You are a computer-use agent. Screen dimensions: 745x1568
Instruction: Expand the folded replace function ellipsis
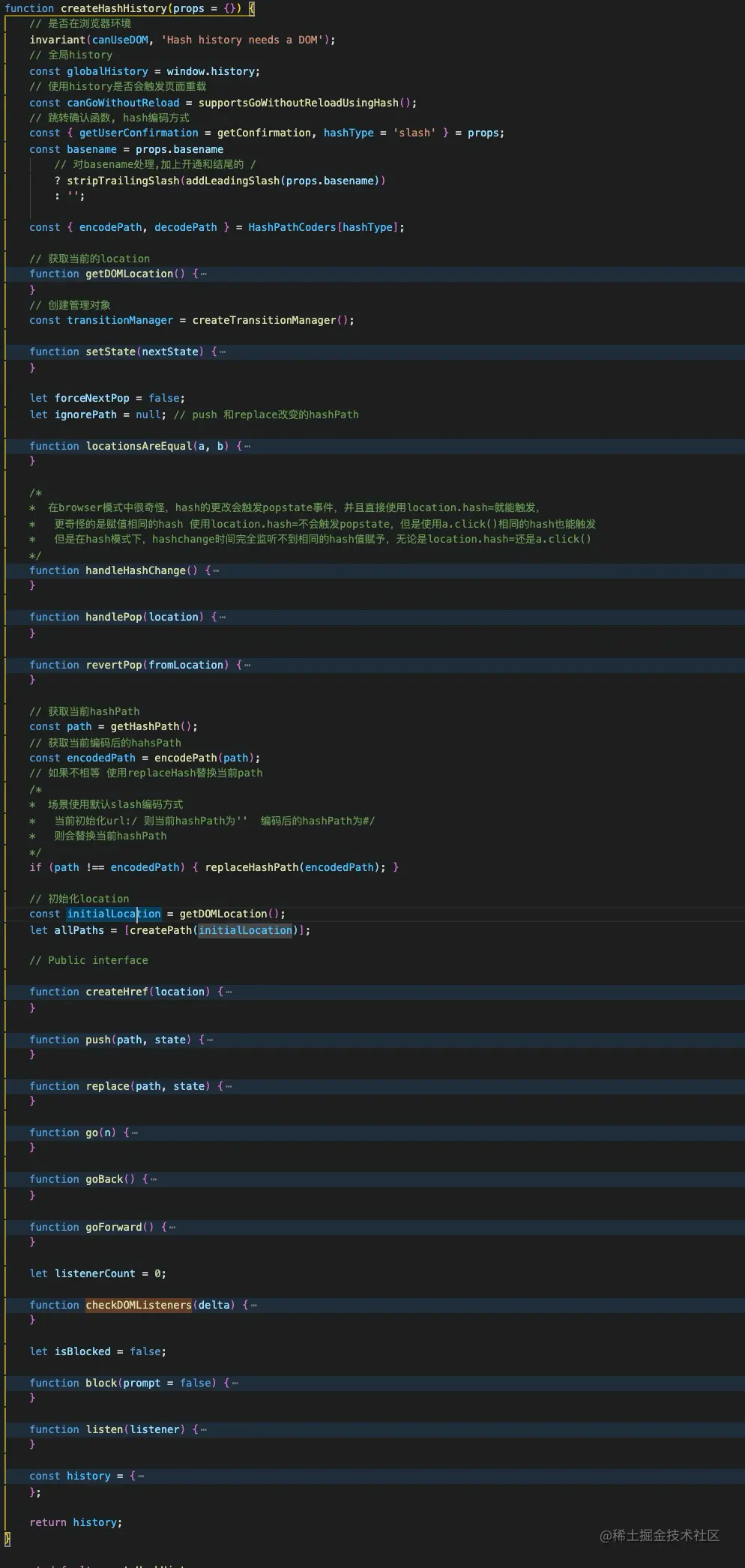coord(229,1086)
